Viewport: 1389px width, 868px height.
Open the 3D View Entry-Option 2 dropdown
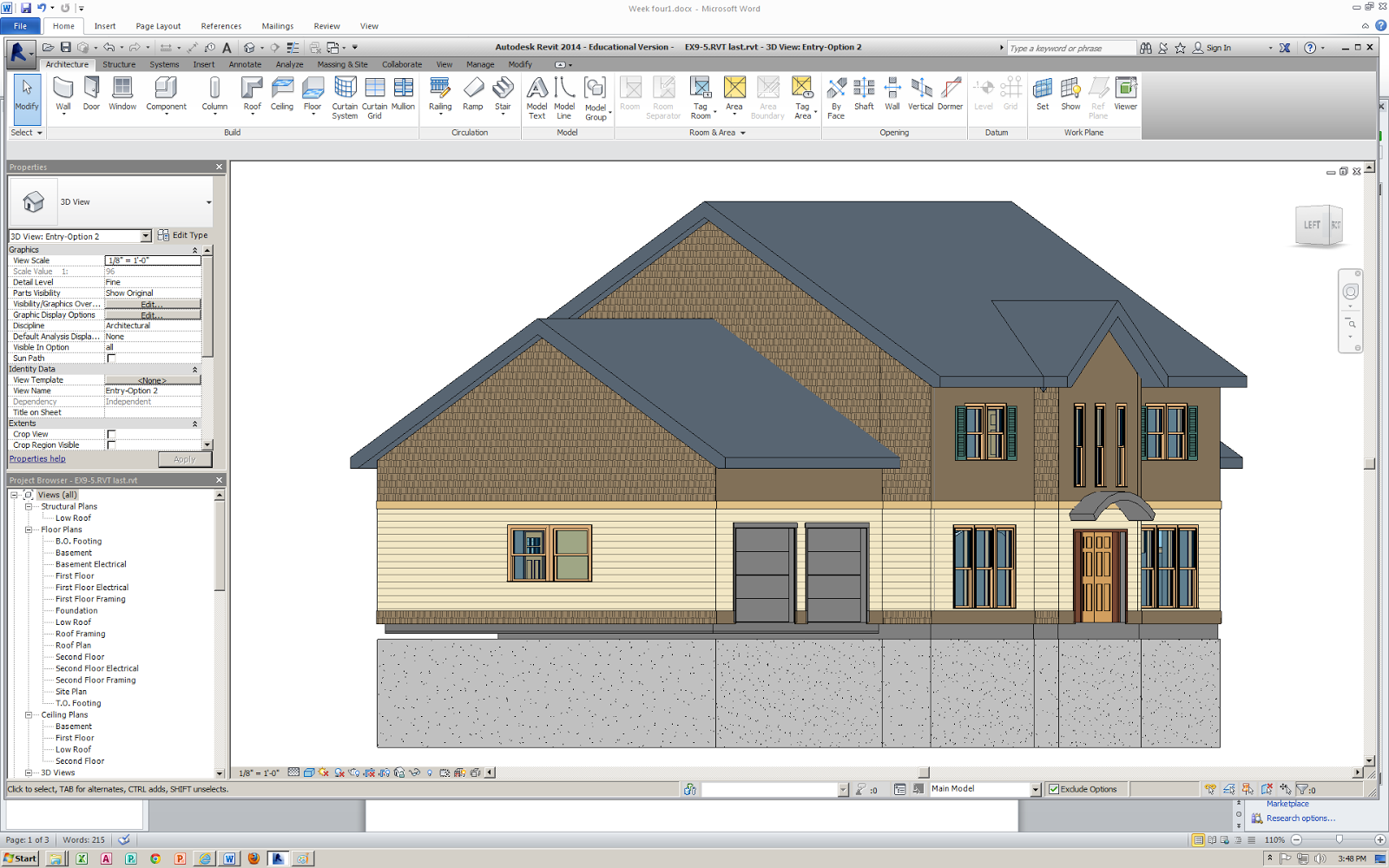[148, 235]
